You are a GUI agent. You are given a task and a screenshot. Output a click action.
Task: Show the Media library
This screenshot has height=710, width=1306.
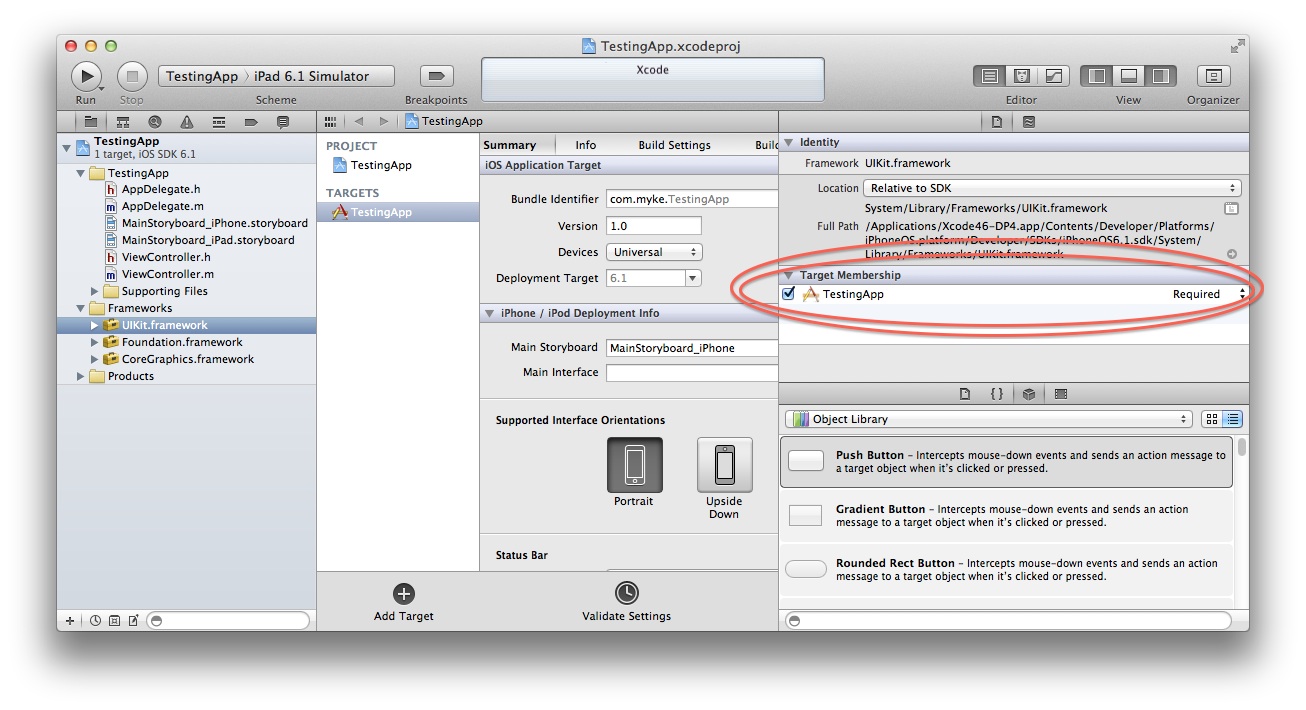click(x=1061, y=394)
